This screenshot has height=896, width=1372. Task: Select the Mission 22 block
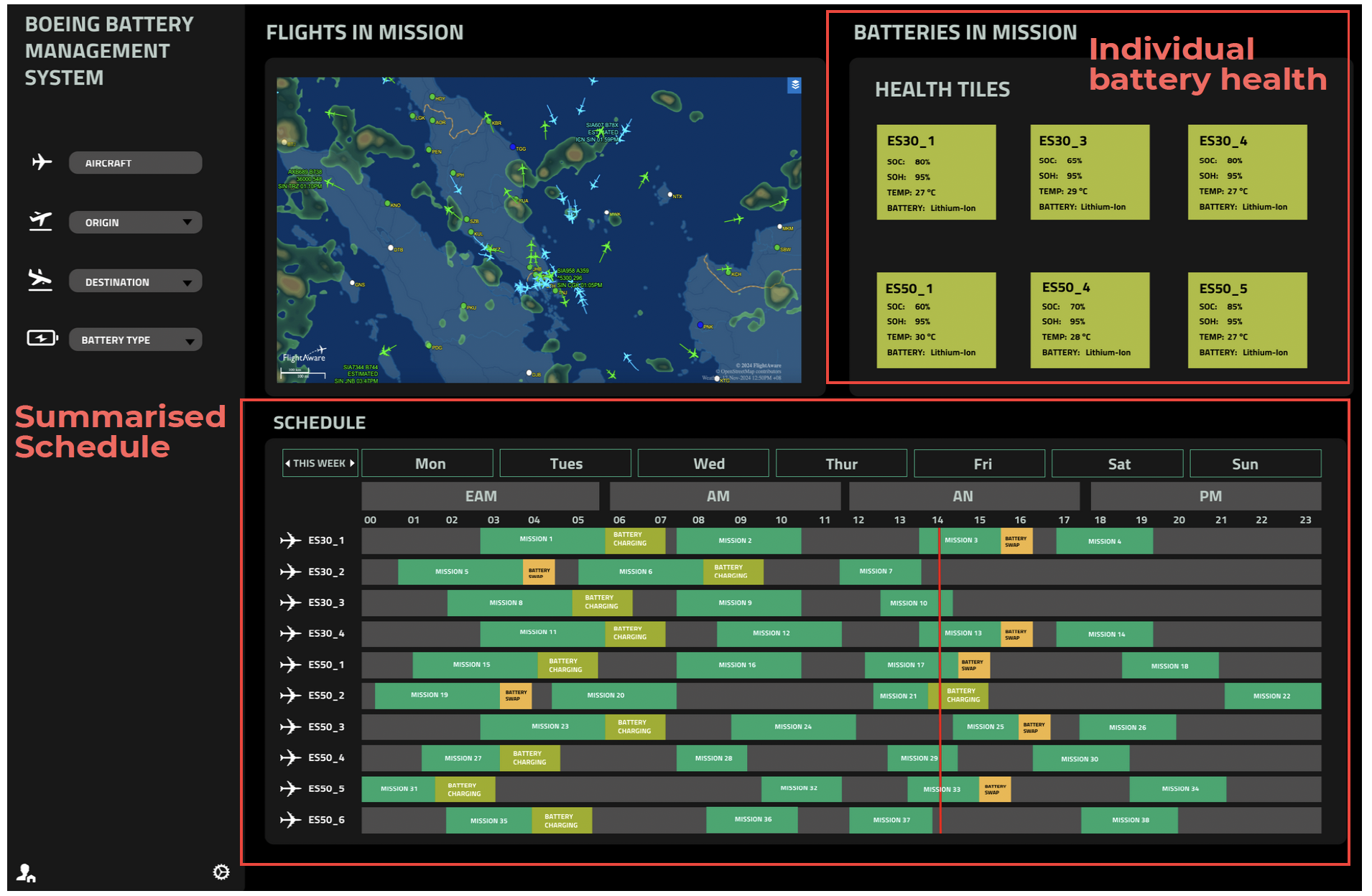pyautogui.click(x=1272, y=696)
